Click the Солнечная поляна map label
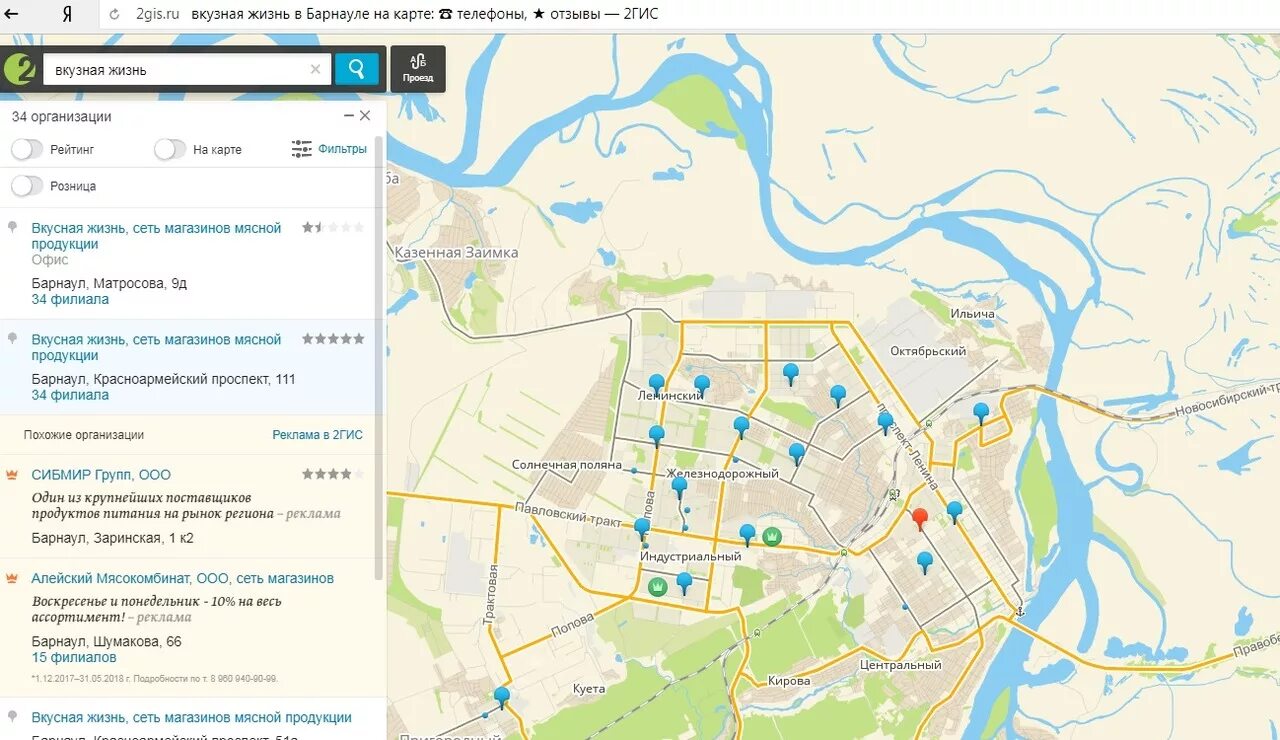This screenshot has height=740, width=1280. tap(568, 465)
